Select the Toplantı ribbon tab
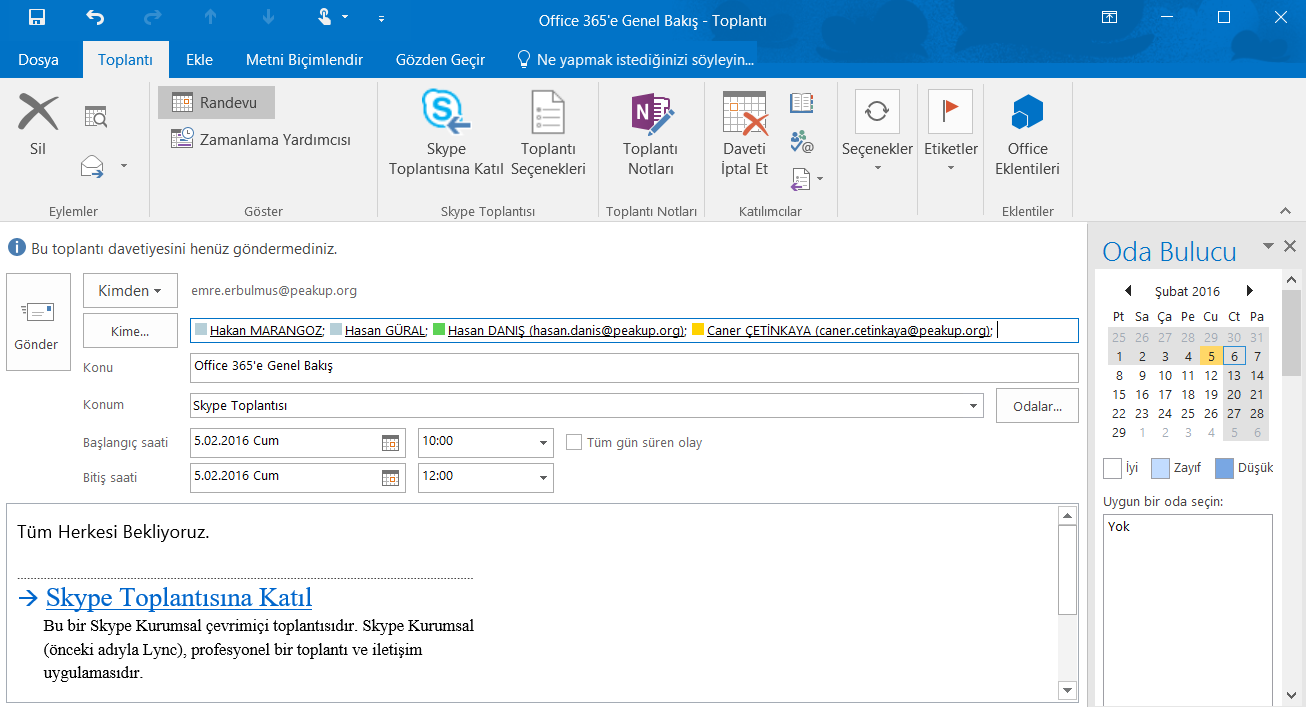This screenshot has width=1306, height=707. pyautogui.click(x=125, y=60)
